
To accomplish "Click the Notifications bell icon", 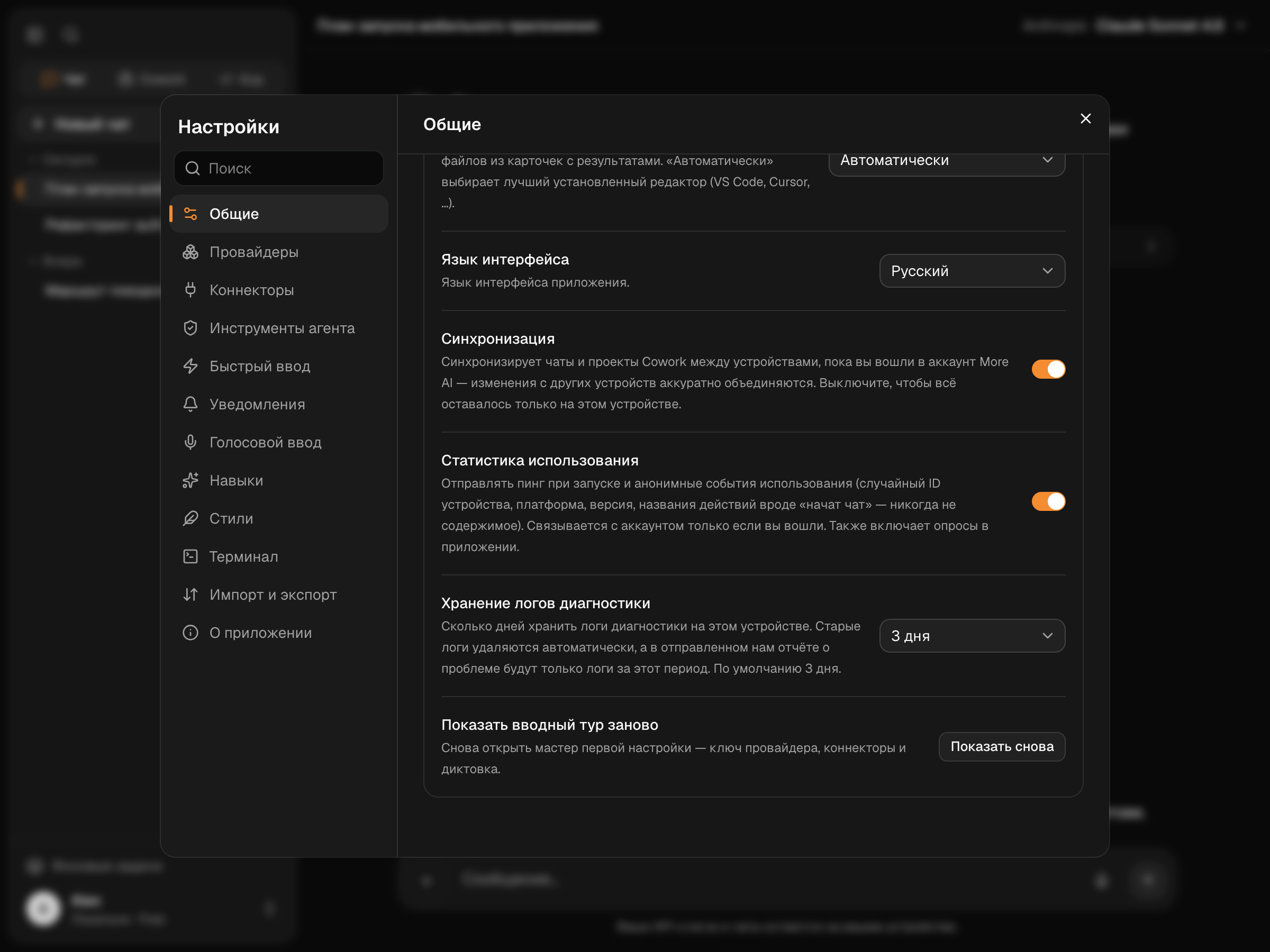I will (190, 404).
